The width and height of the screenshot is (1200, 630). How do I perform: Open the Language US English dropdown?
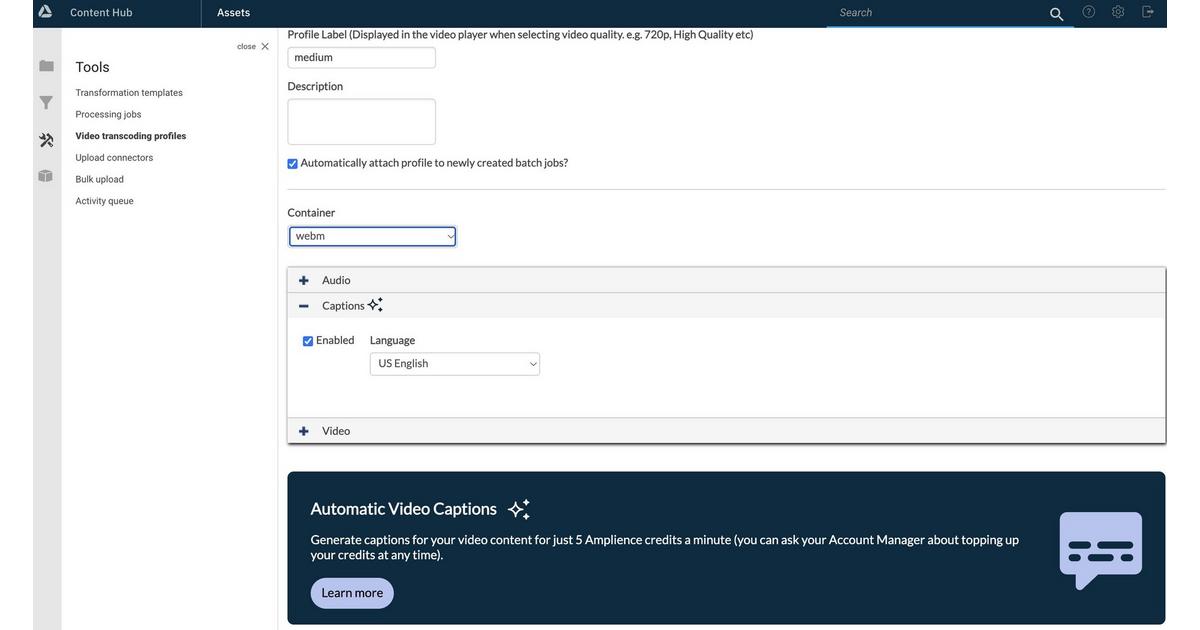tap(455, 364)
